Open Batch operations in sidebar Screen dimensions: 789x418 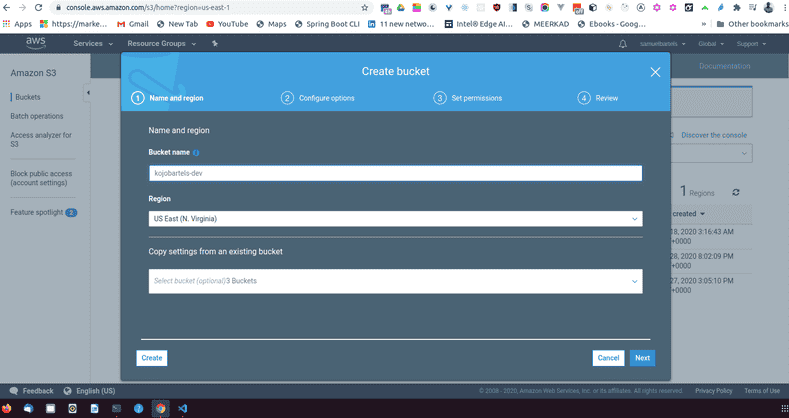point(37,116)
